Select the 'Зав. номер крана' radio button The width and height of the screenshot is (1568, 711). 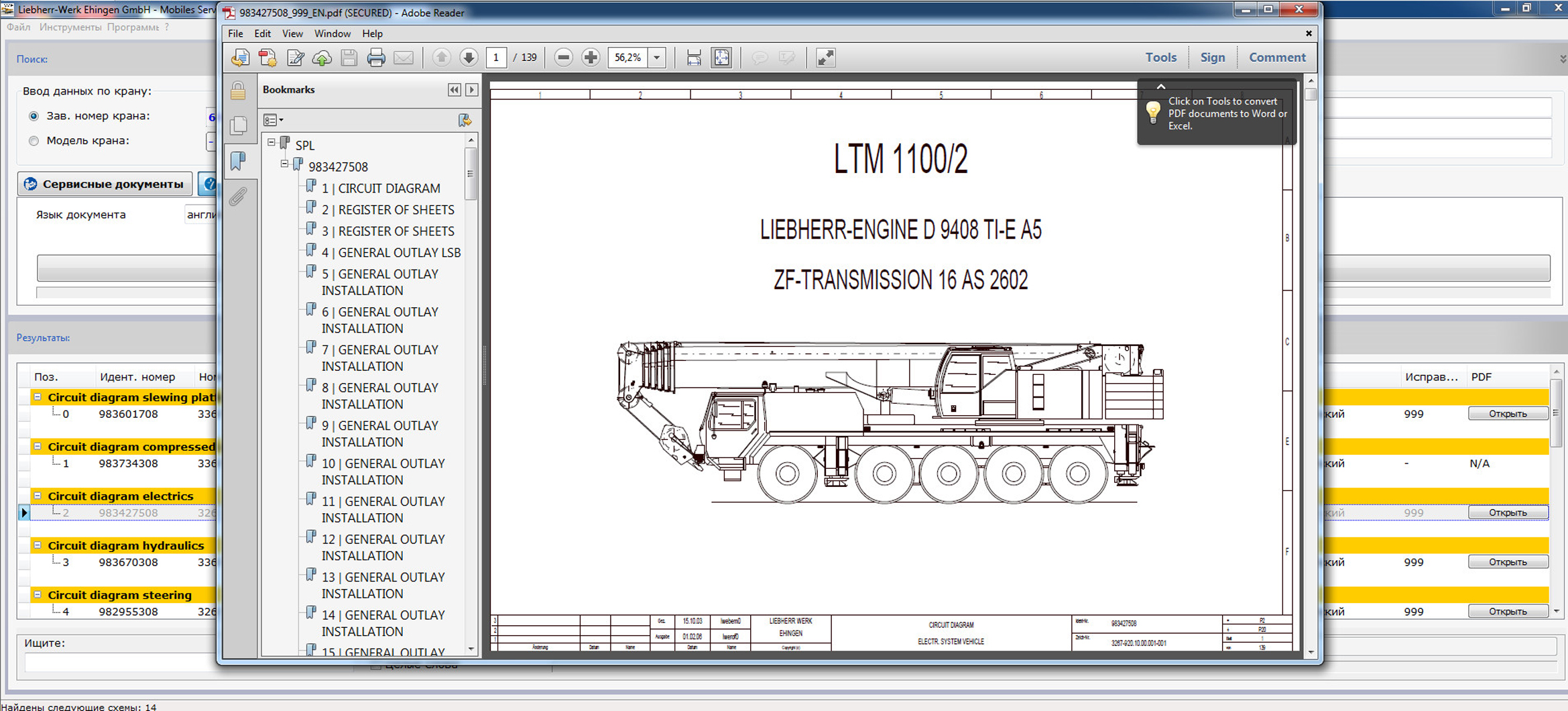pyautogui.click(x=34, y=116)
